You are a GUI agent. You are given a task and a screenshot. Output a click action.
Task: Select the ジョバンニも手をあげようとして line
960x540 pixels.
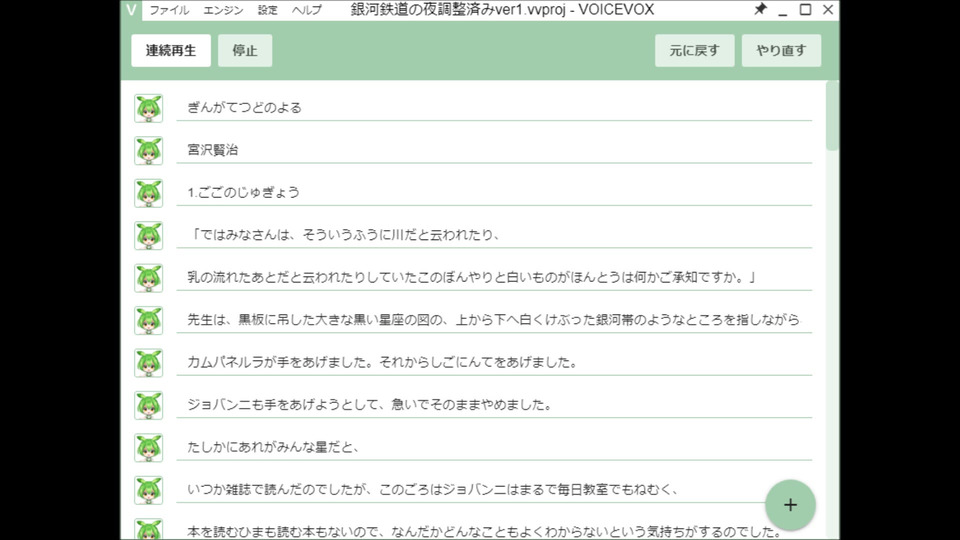pyautogui.click(x=494, y=405)
